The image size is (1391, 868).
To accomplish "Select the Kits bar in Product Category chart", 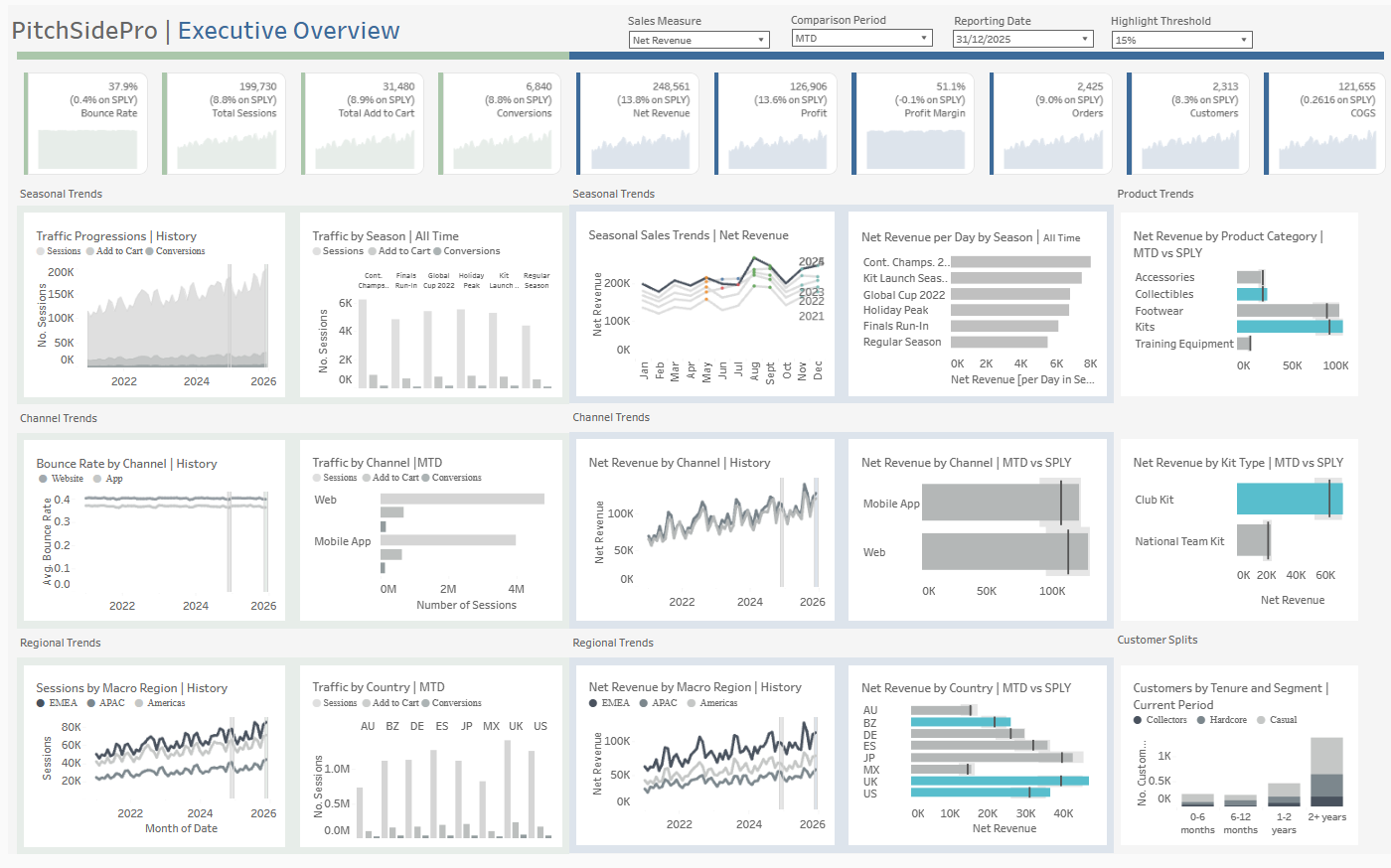I will 1290,327.
